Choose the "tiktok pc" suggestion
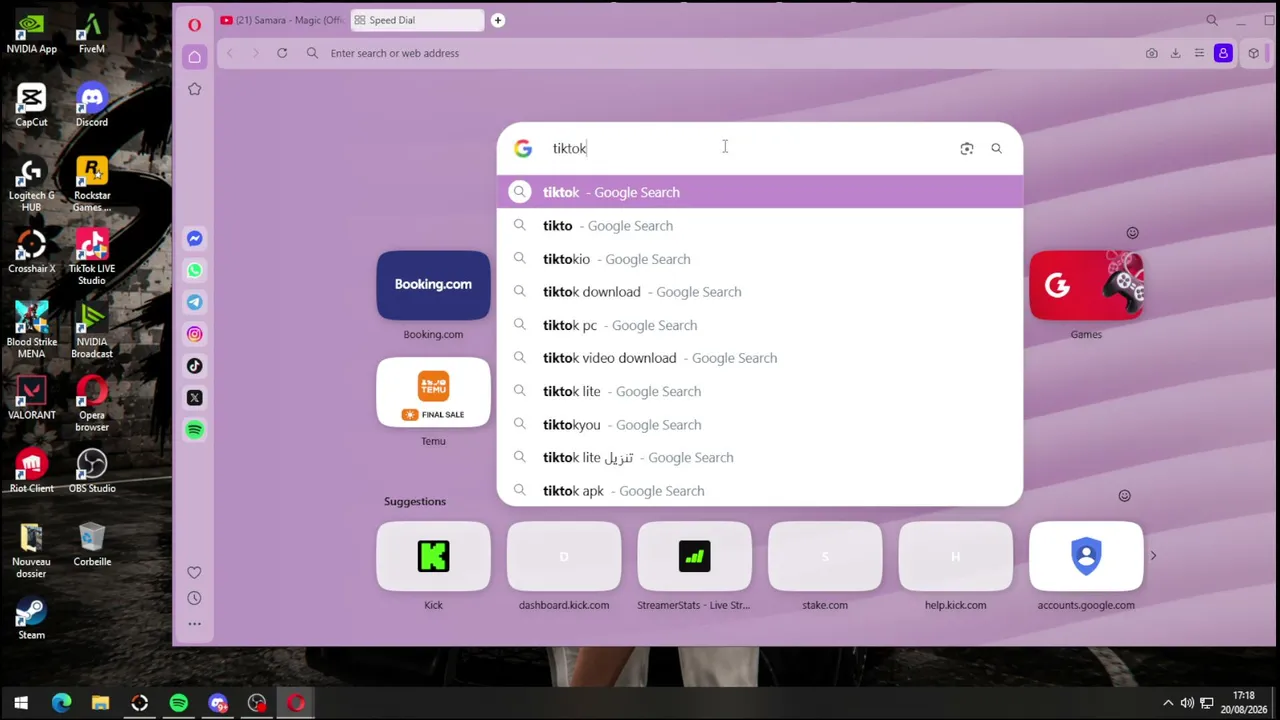Image resolution: width=1280 pixels, height=720 pixels. click(760, 325)
